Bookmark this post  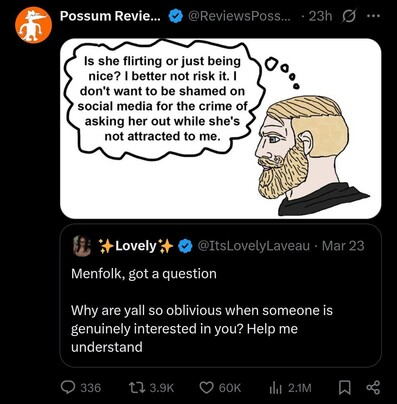click(x=344, y=388)
